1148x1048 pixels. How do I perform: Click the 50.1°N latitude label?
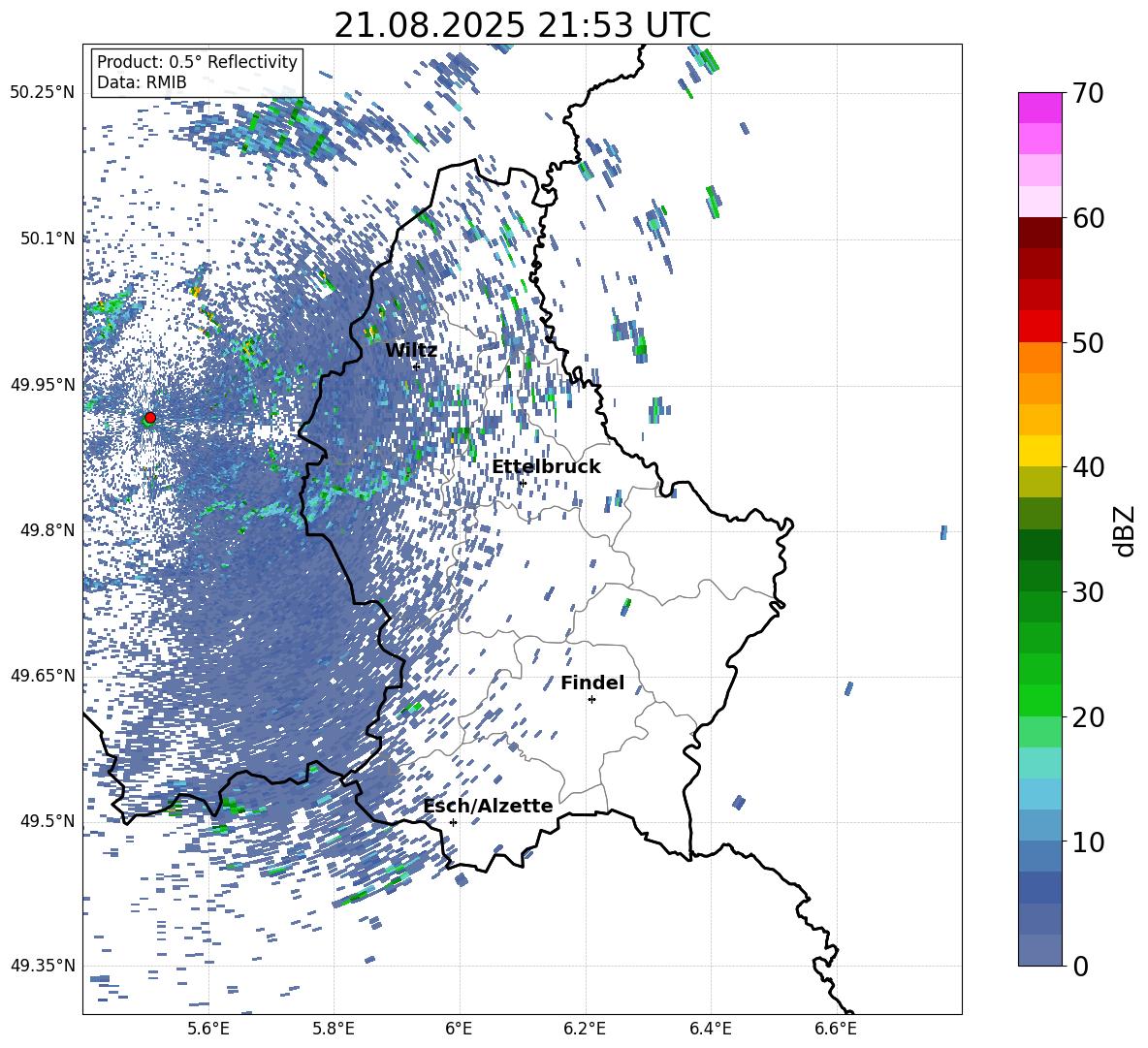(x=48, y=238)
